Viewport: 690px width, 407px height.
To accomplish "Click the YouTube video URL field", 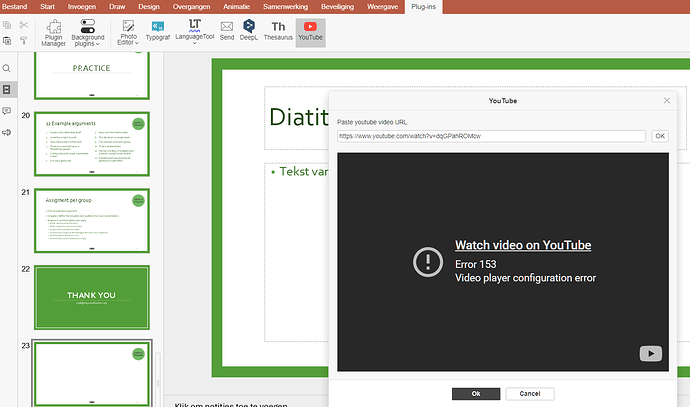I will (x=491, y=136).
